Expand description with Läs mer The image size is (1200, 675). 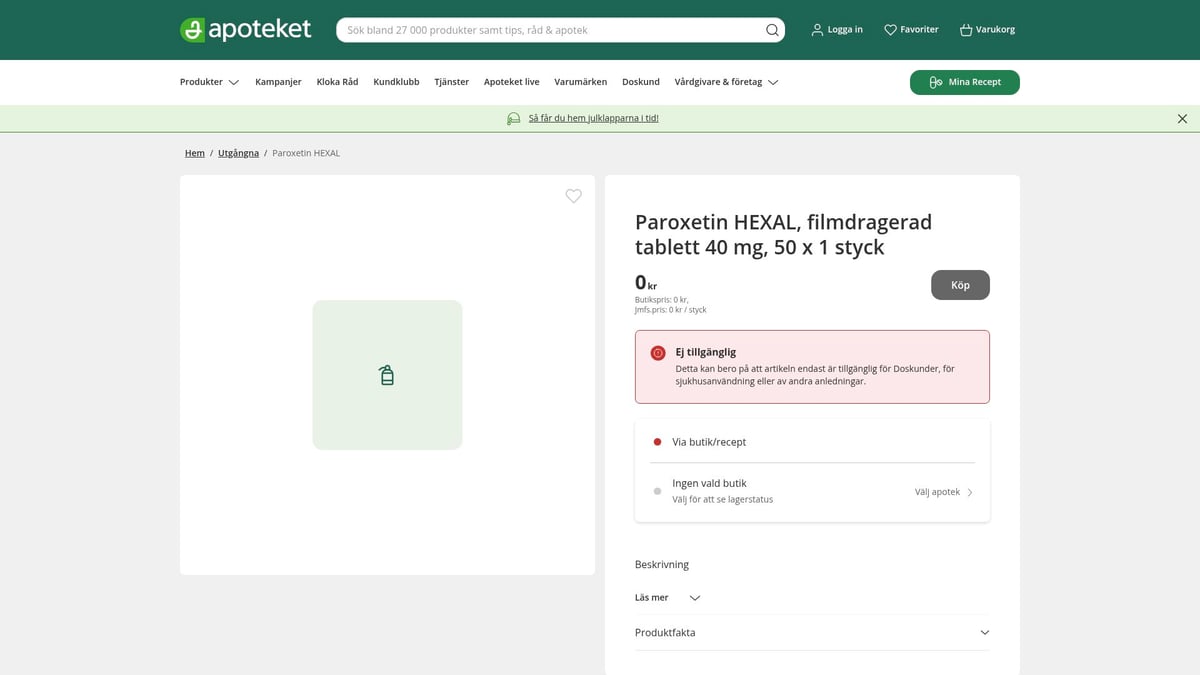coord(667,597)
